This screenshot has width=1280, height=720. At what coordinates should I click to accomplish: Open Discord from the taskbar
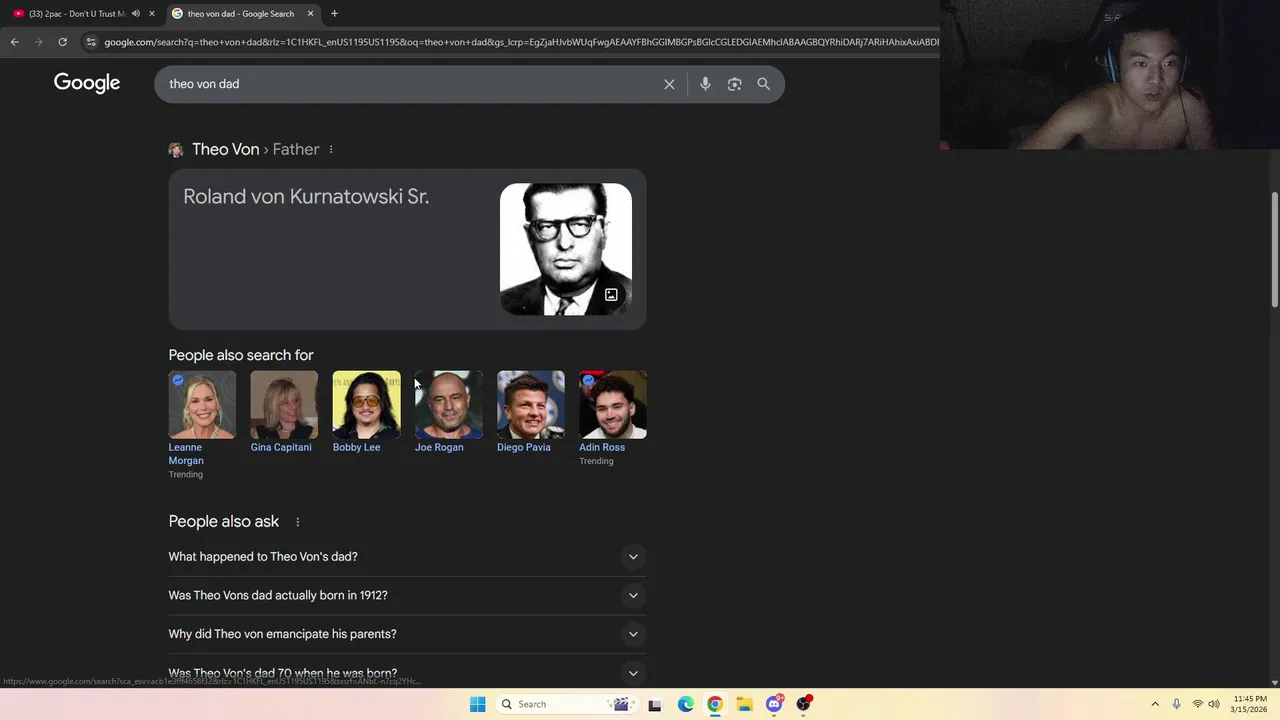click(x=774, y=704)
